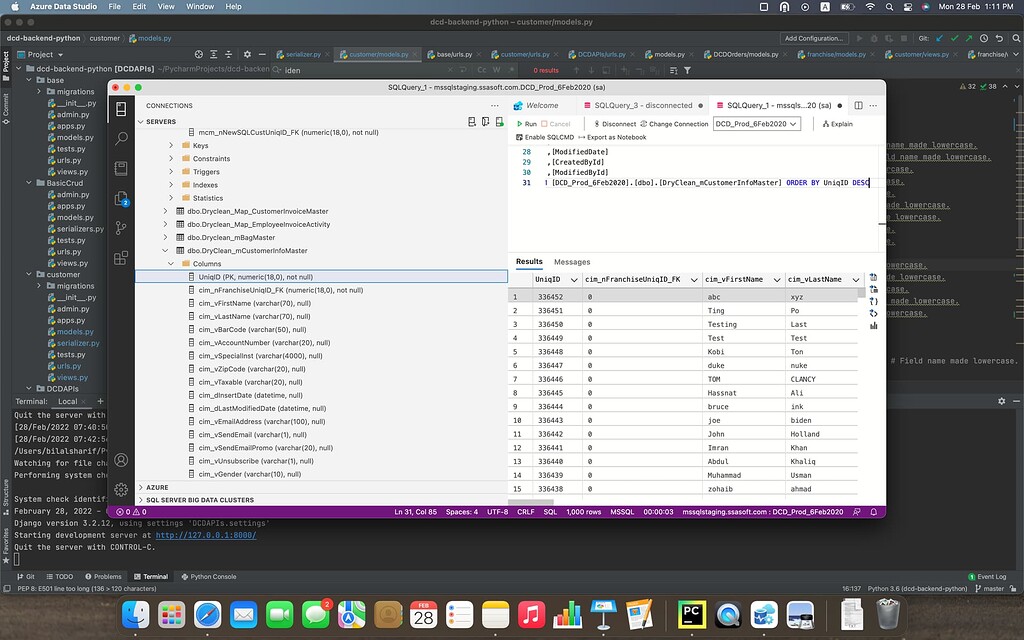Save query results as CSV

coord(873,278)
